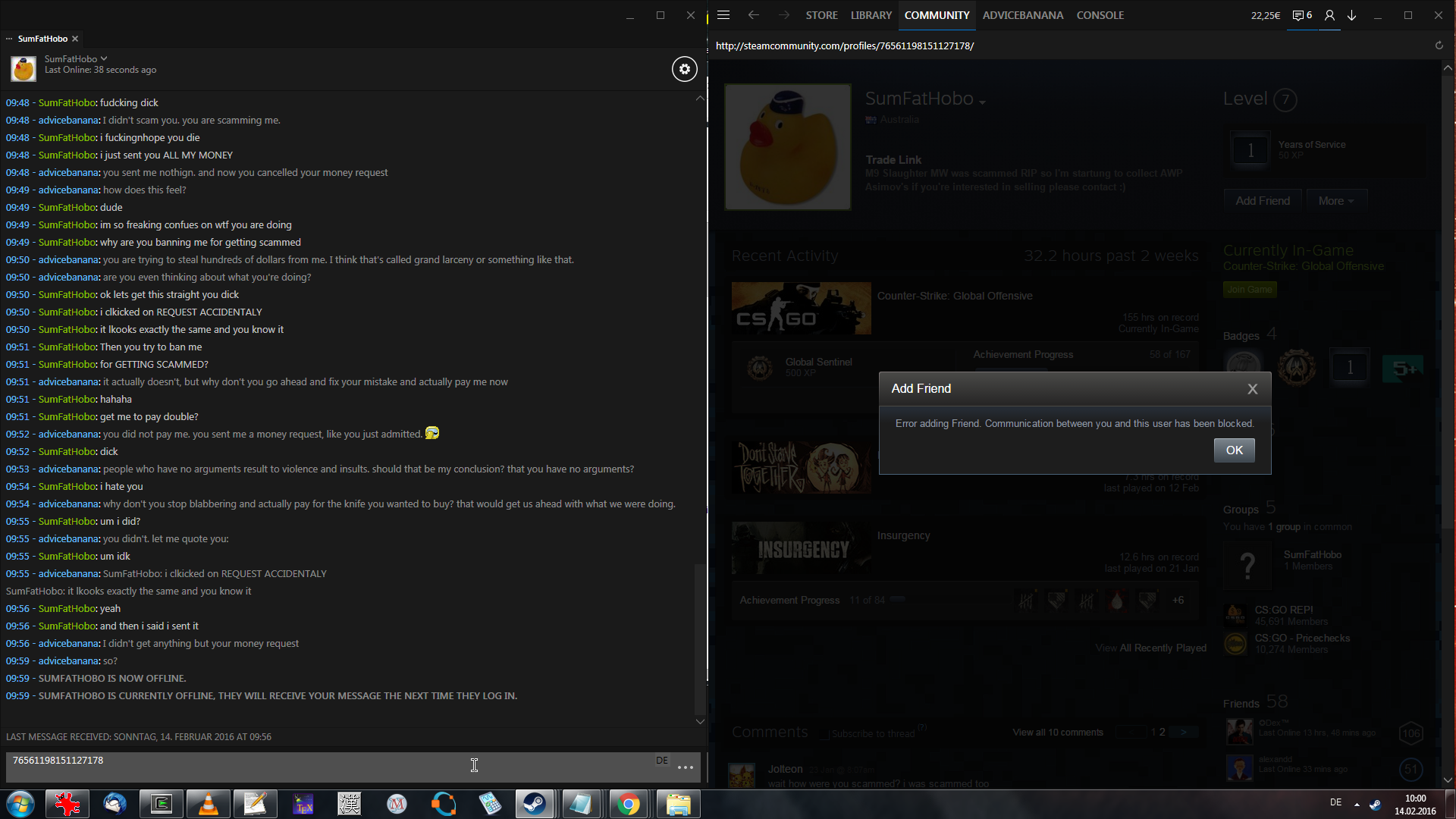Go back with the left arrow

tap(753, 15)
